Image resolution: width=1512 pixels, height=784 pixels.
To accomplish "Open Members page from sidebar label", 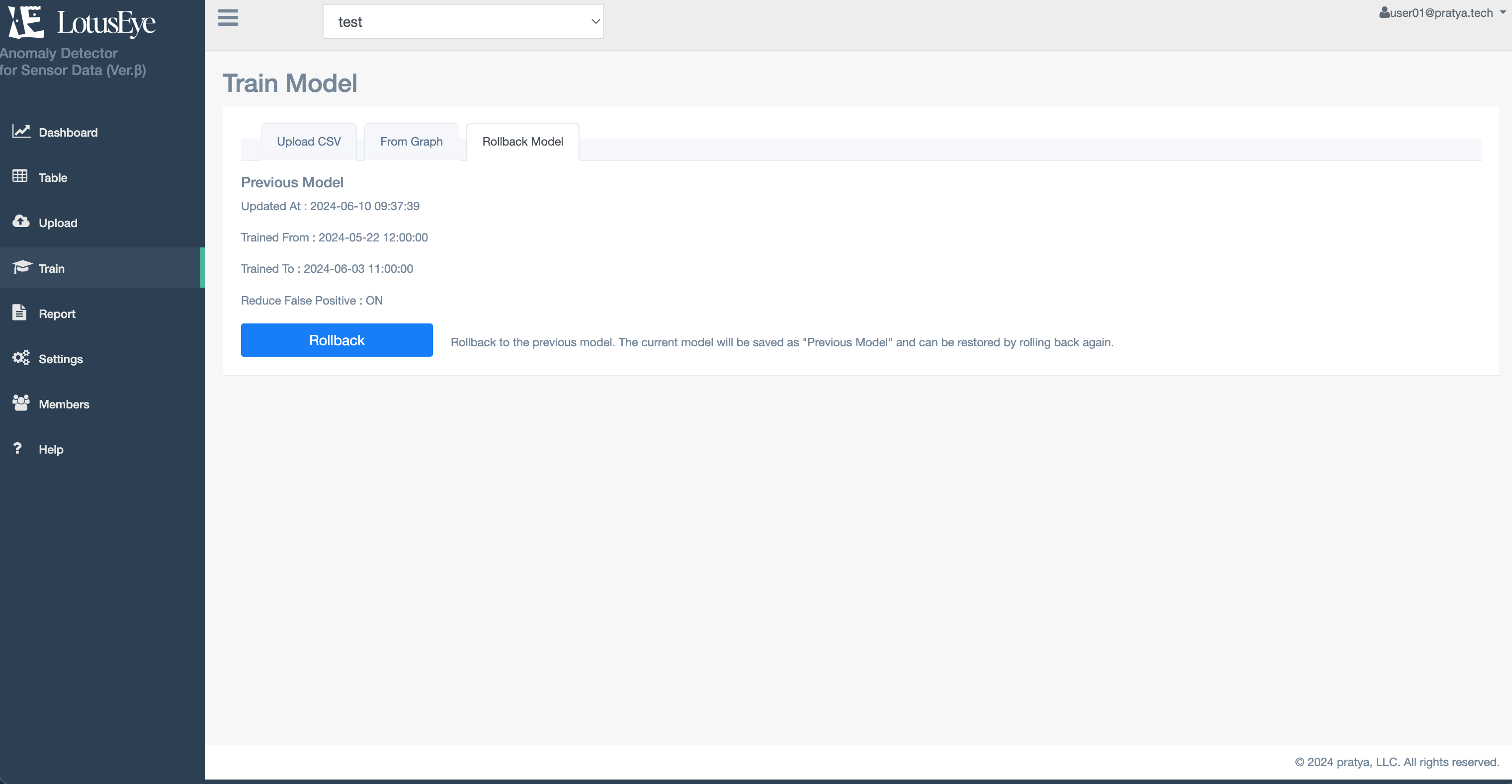I will pos(64,404).
